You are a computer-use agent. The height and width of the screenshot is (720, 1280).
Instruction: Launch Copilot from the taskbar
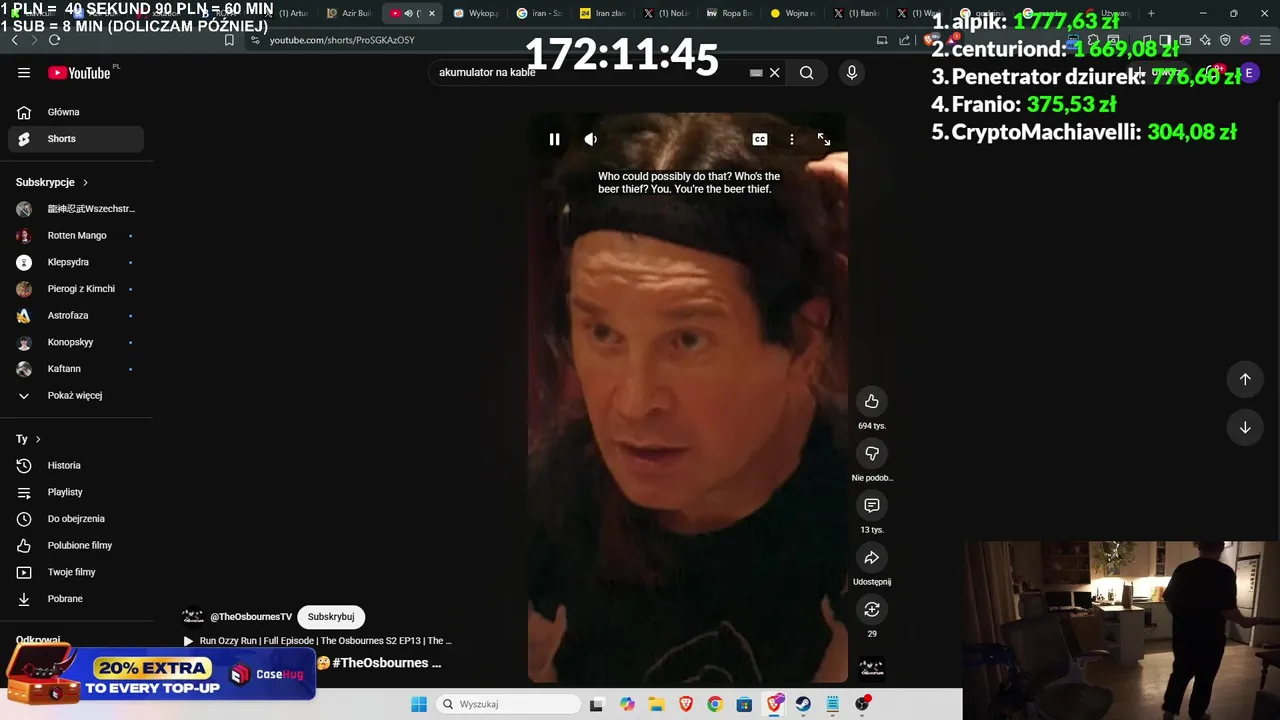coord(627,704)
